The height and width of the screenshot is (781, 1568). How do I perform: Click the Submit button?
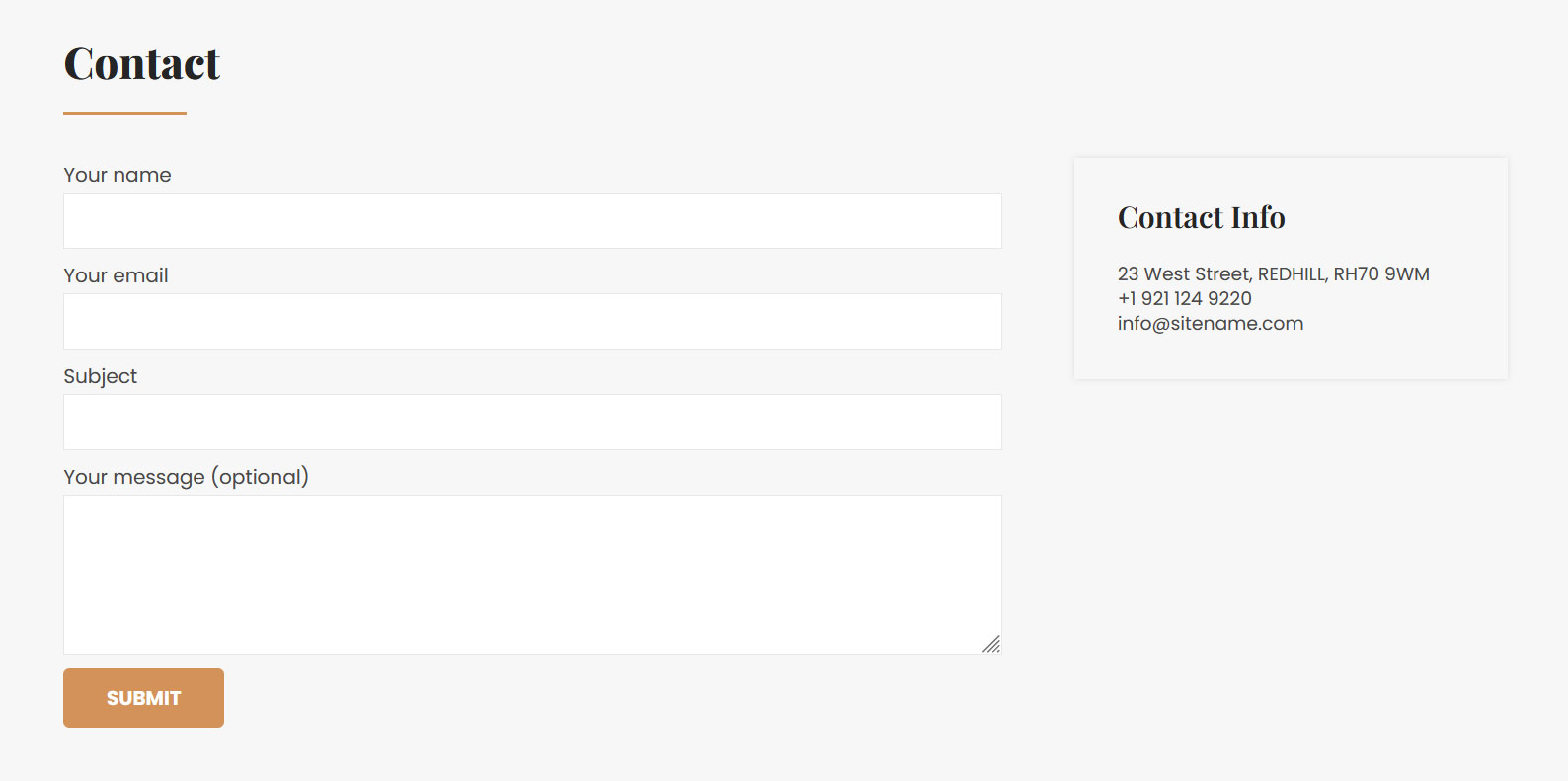coord(143,698)
